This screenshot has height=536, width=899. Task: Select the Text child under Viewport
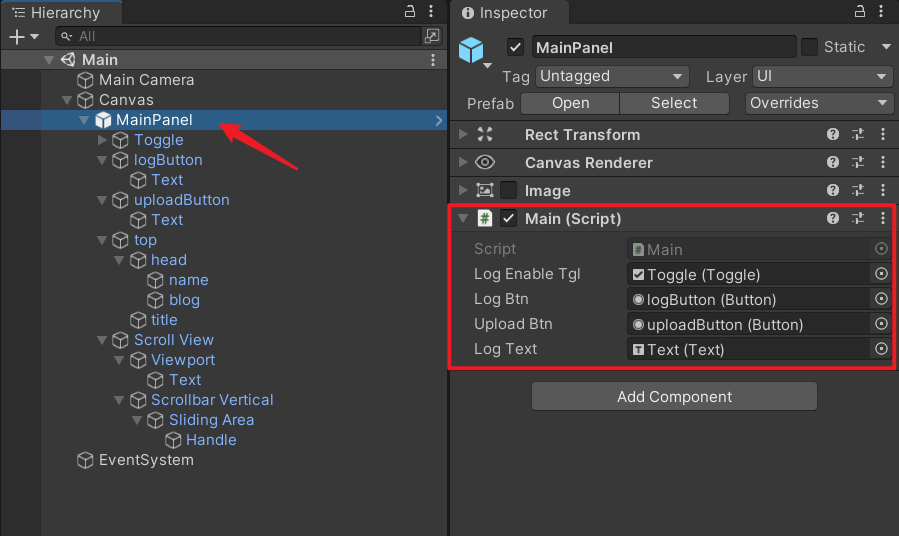click(185, 380)
